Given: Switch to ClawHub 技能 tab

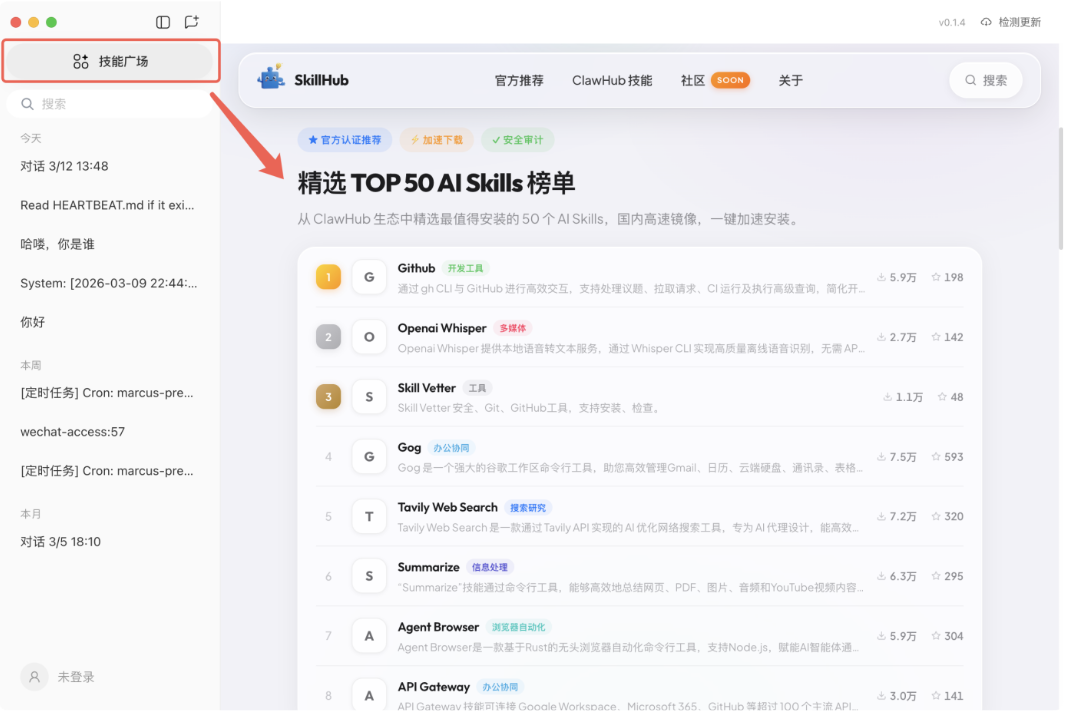Looking at the screenshot, I should point(612,80).
